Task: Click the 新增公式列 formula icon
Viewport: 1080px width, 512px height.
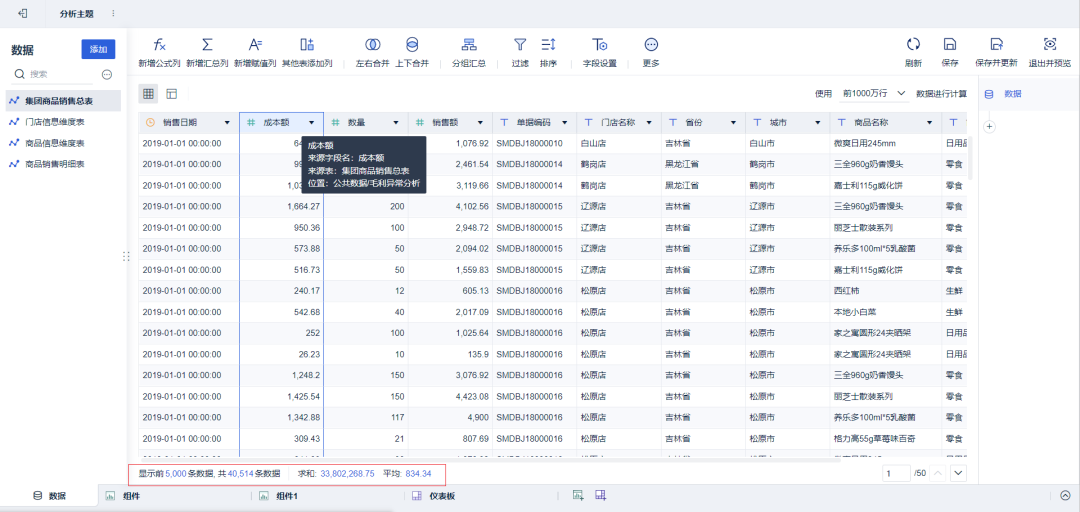Action: (x=159, y=45)
